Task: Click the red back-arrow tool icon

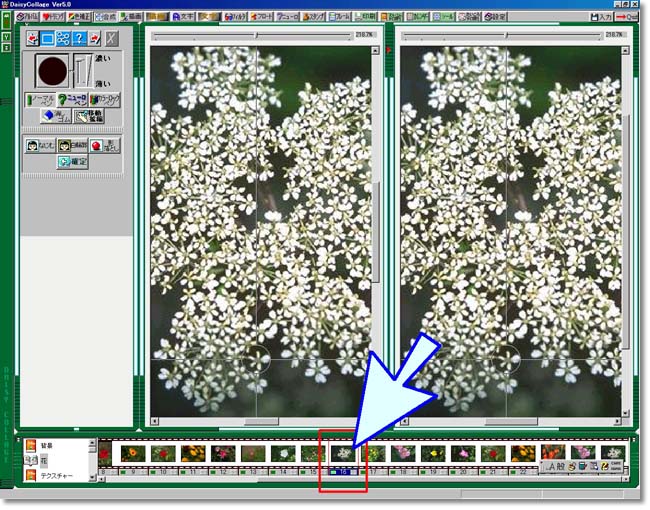Action: [33, 39]
